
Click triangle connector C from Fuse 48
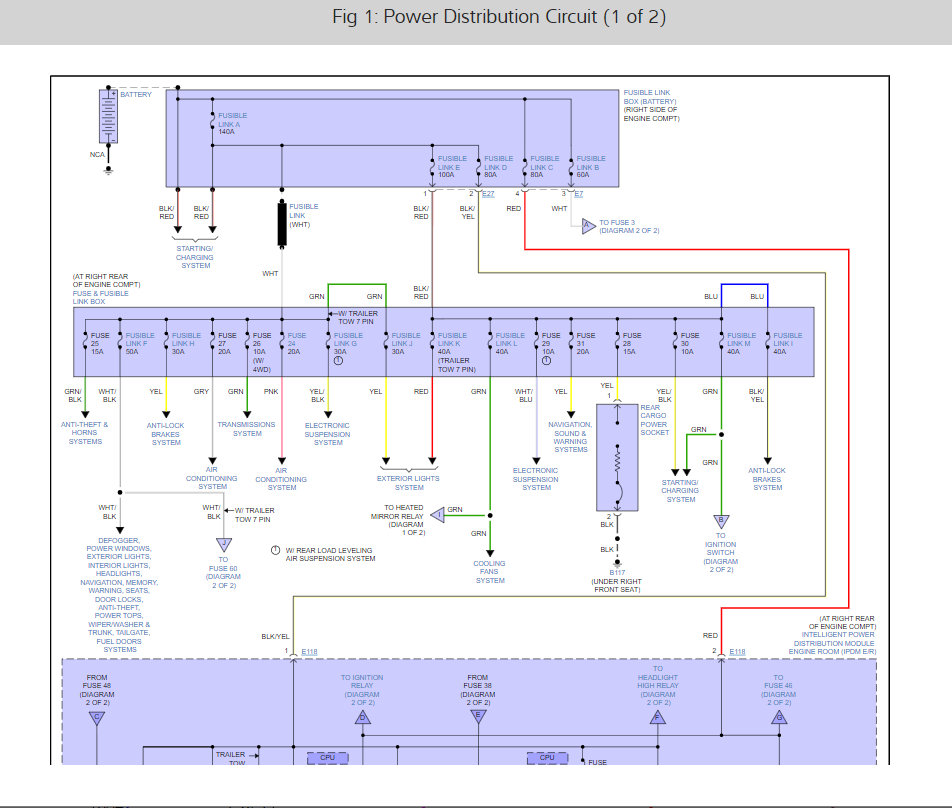pyautogui.click(x=97, y=718)
